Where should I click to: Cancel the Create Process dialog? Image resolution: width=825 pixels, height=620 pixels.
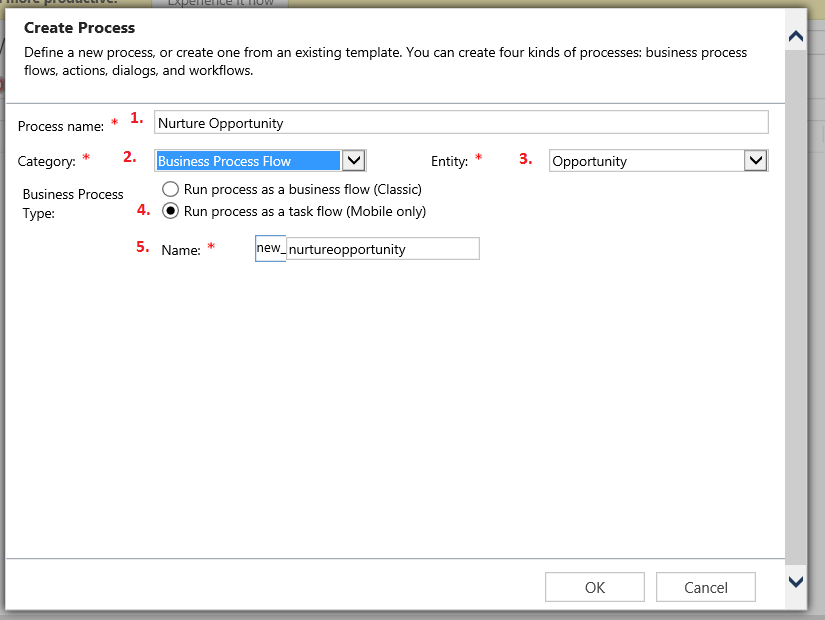click(706, 587)
